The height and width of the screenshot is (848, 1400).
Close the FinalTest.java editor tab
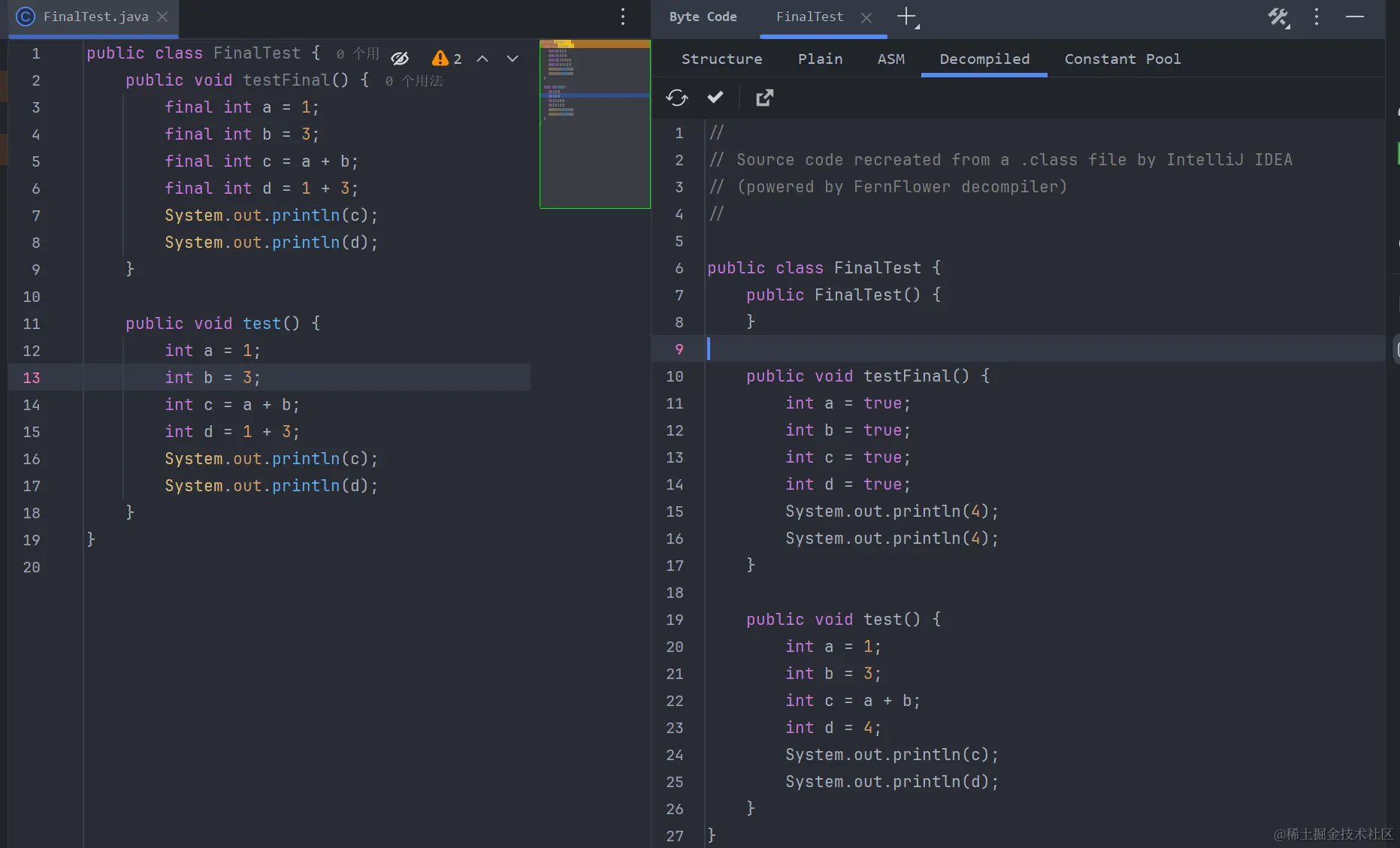[162, 17]
